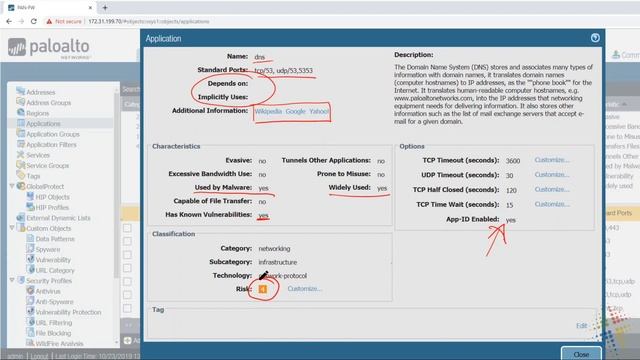Collapse the Security Profiles tree node
Image resolution: width=640 pixels, height=360 pixels.
click(x=12, y=280)
